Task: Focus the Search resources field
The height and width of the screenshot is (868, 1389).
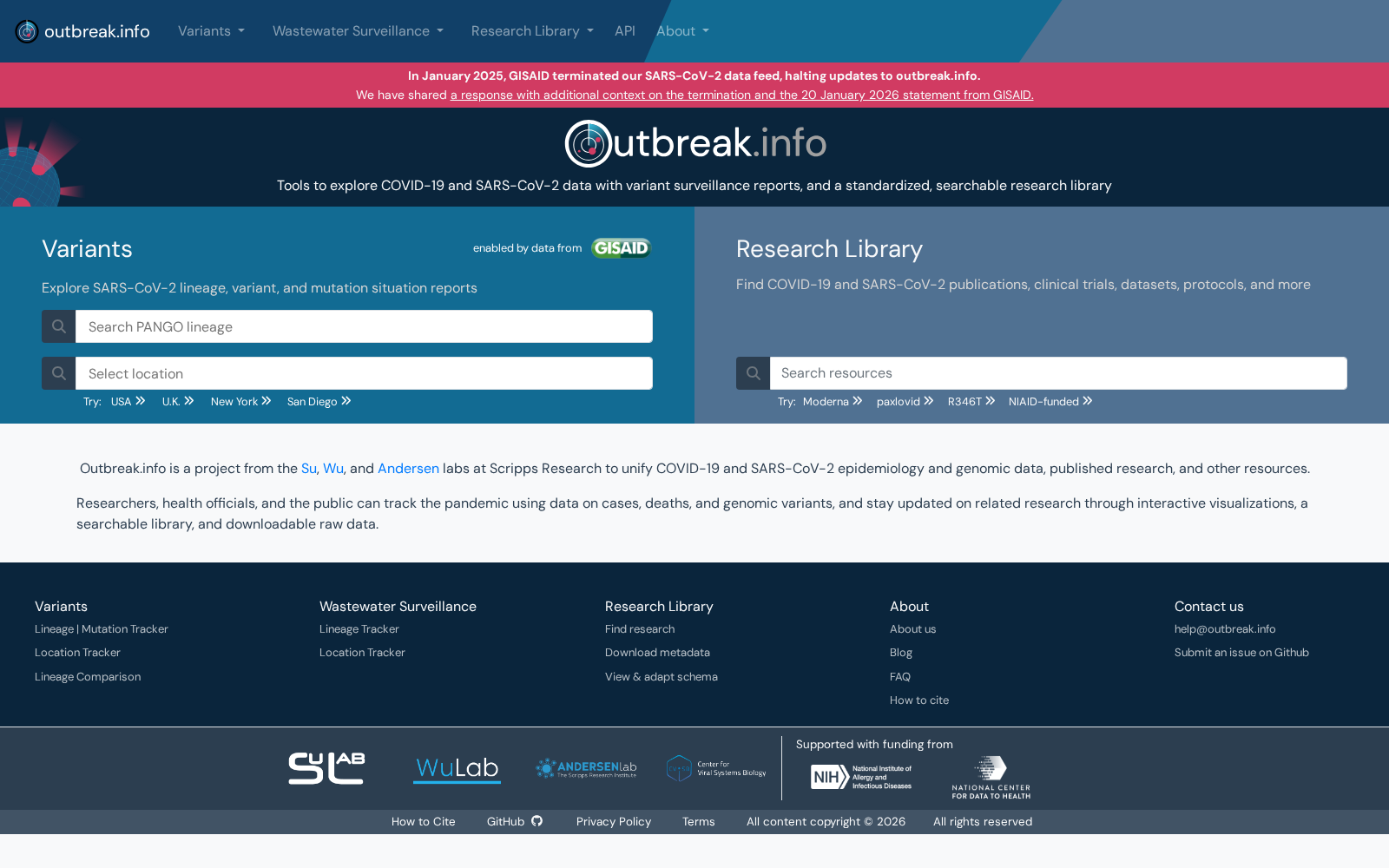Action: tap(1058, 373)
